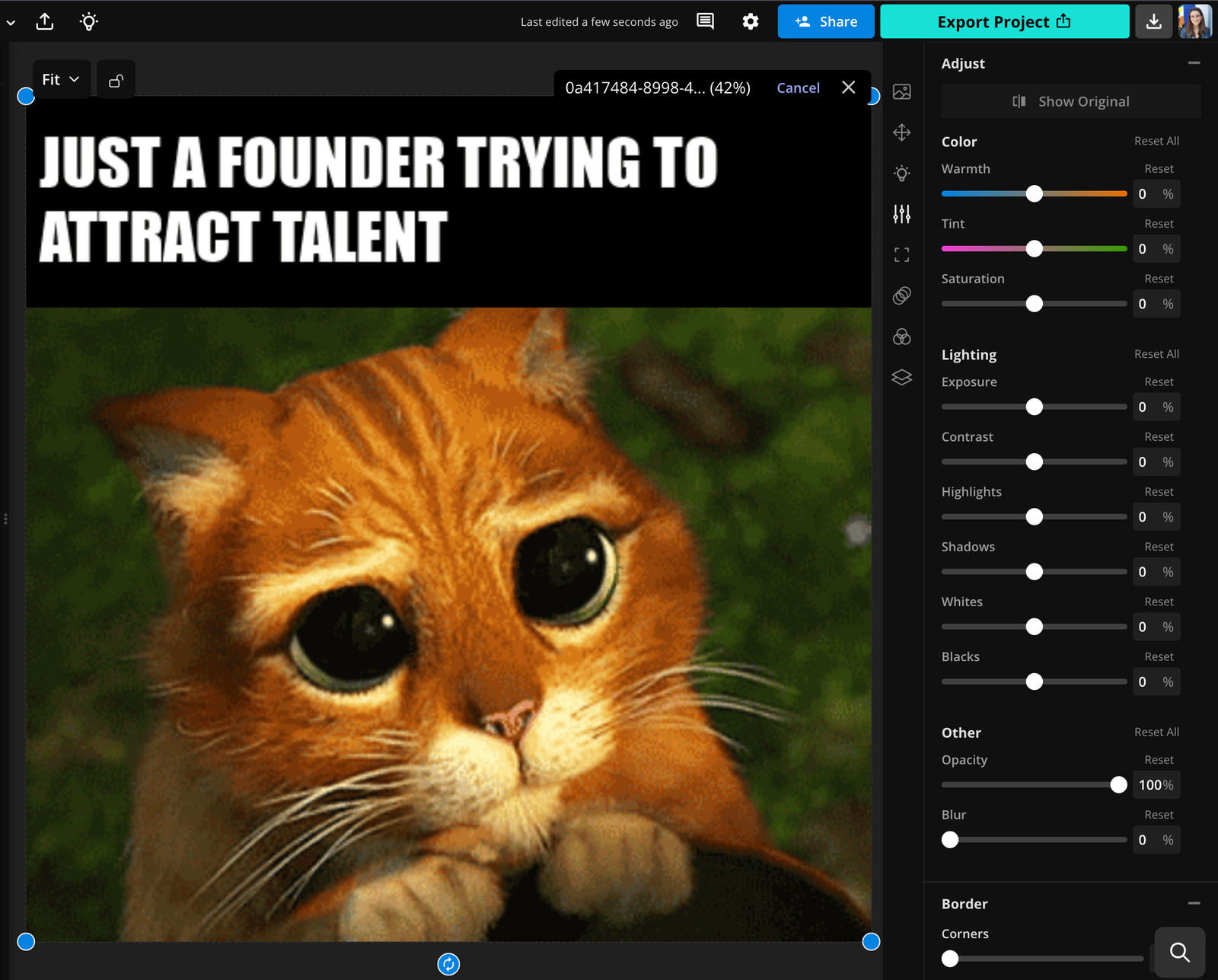Reset All the Lighting adjustments
This screenshot has width=1218, height=980.
click(x=1156, y=353)
